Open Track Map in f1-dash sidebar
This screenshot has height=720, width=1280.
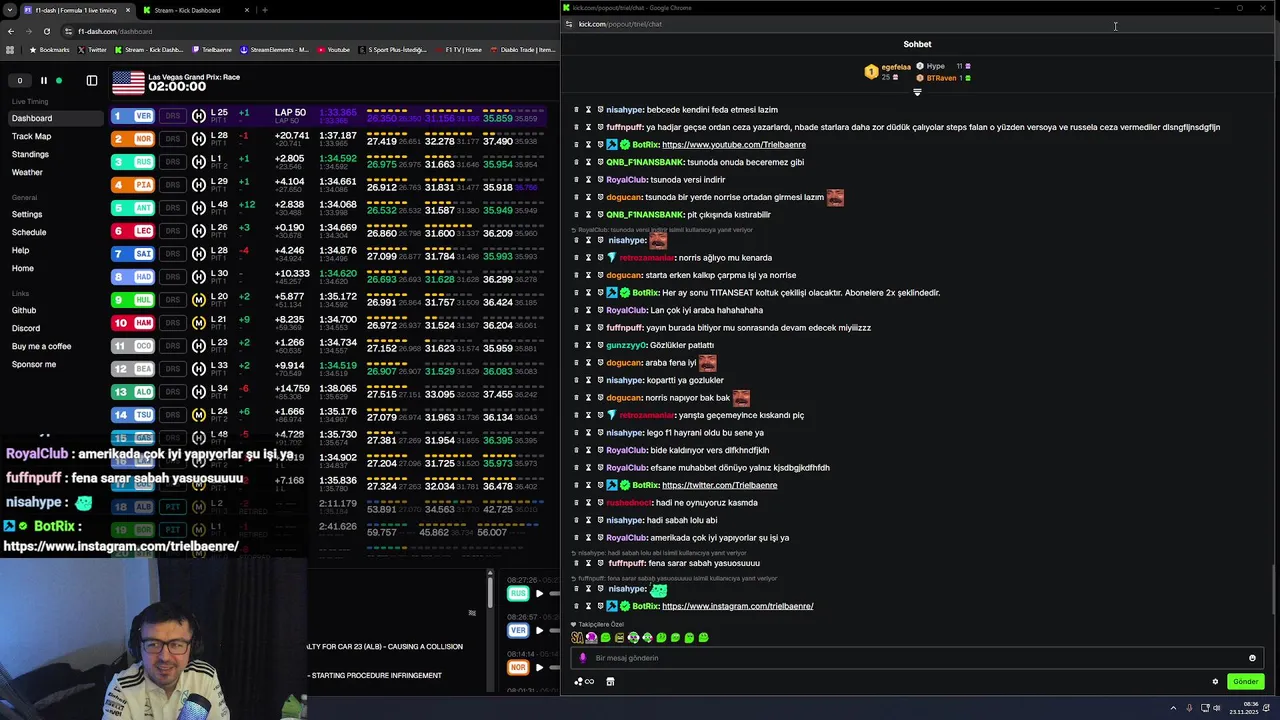(x=31, y=136)
